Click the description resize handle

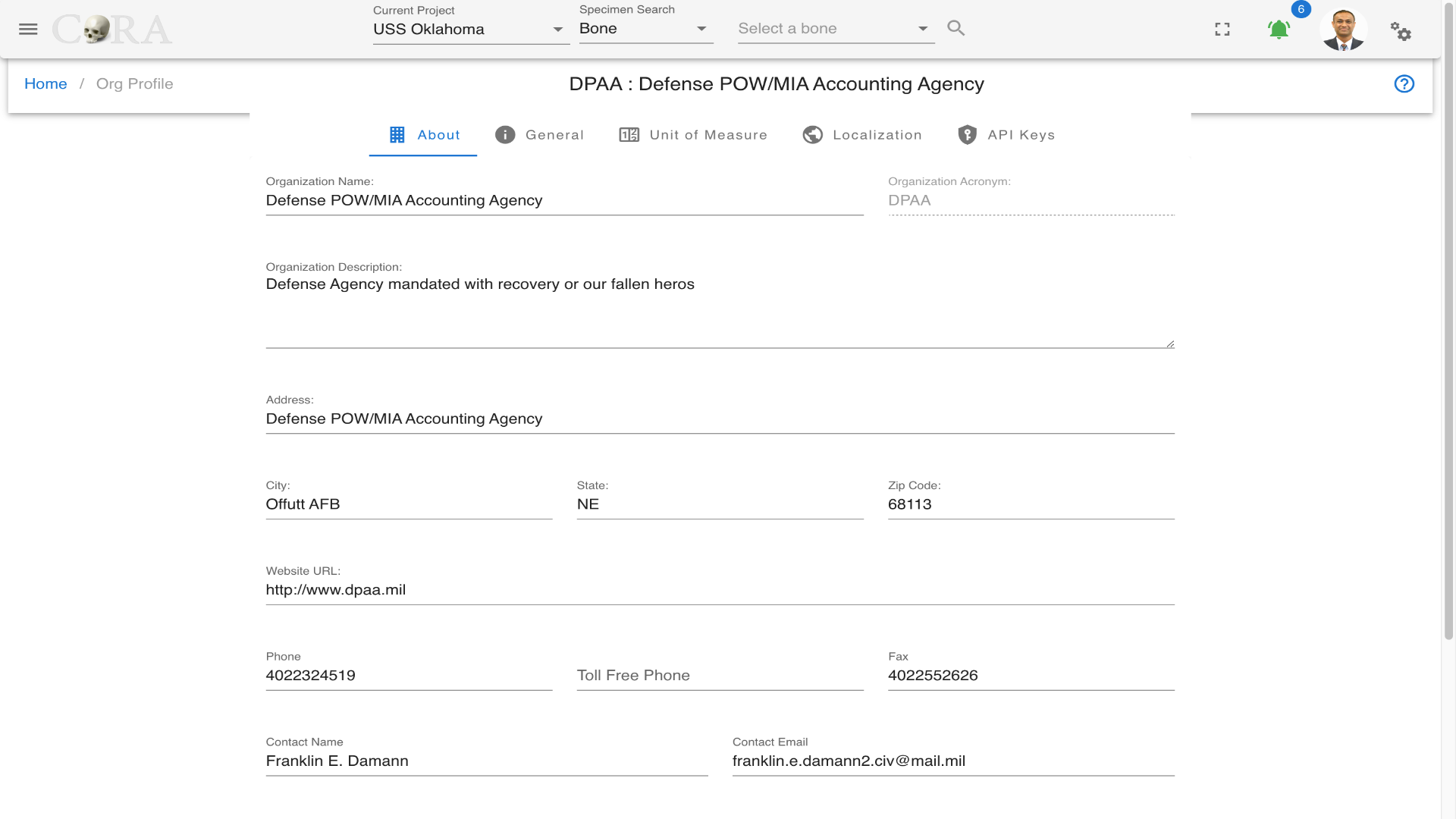pos(1170,344)
